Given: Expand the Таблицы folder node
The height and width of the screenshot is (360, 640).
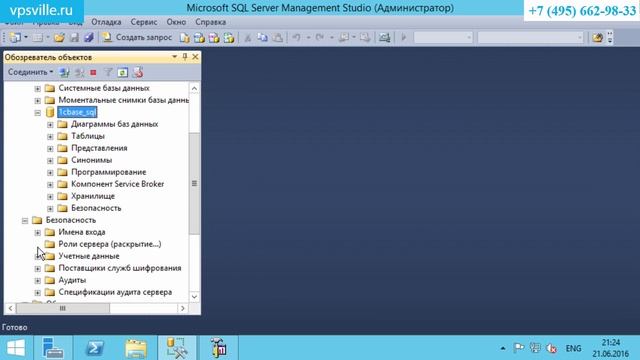Looking at the screenshot, I should [50, 137].
